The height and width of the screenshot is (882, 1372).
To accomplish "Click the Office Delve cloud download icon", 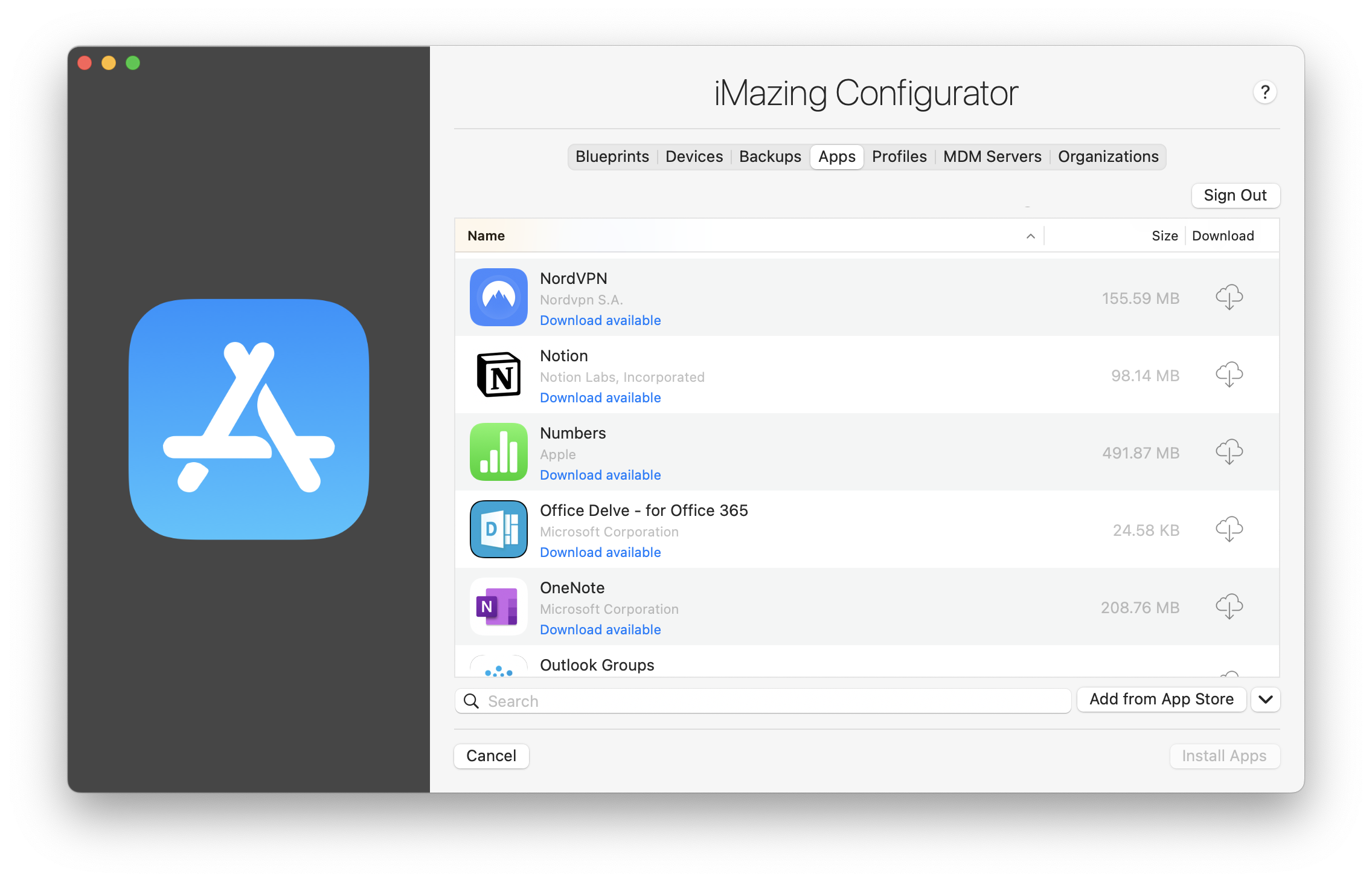I will 1229,530.
